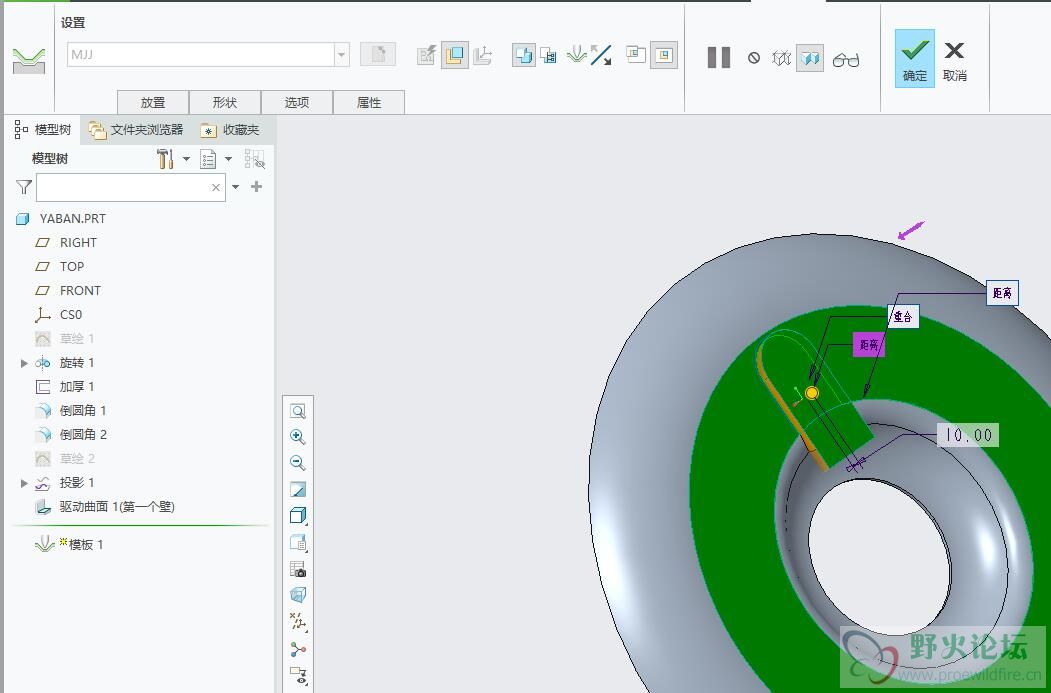Open the datum display filters icon
Image resolution: width=1051 pixels, height=693 pixels.
[x=298, y=622]
